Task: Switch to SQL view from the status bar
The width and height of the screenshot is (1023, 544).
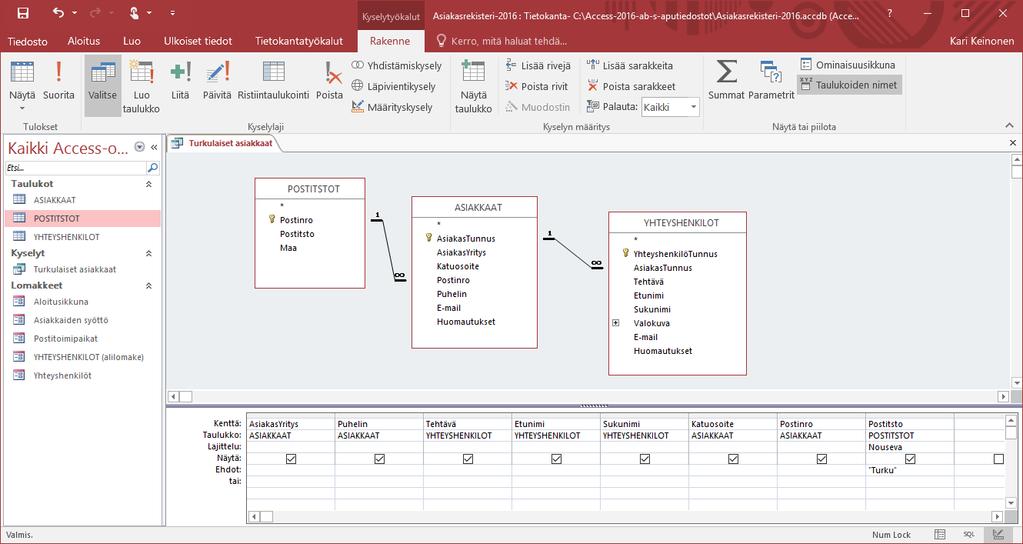Action: tap(969, 534)
